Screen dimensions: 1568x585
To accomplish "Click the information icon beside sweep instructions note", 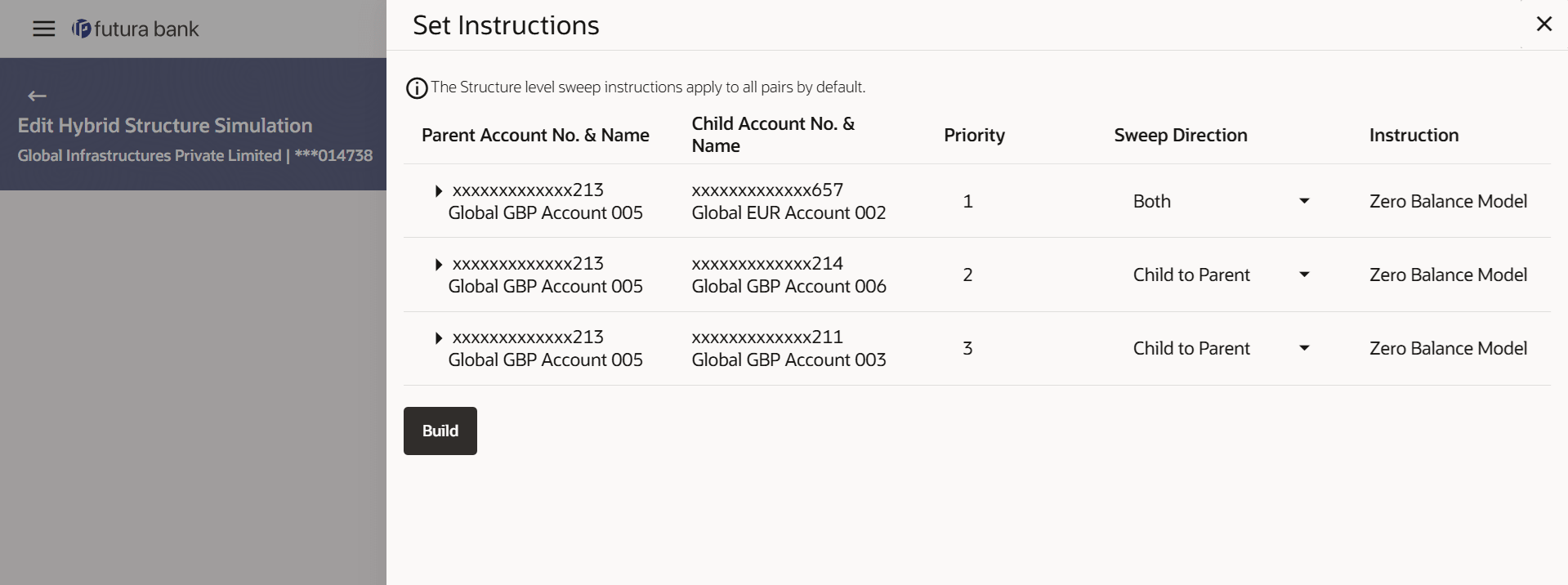I will click(417, 88).
